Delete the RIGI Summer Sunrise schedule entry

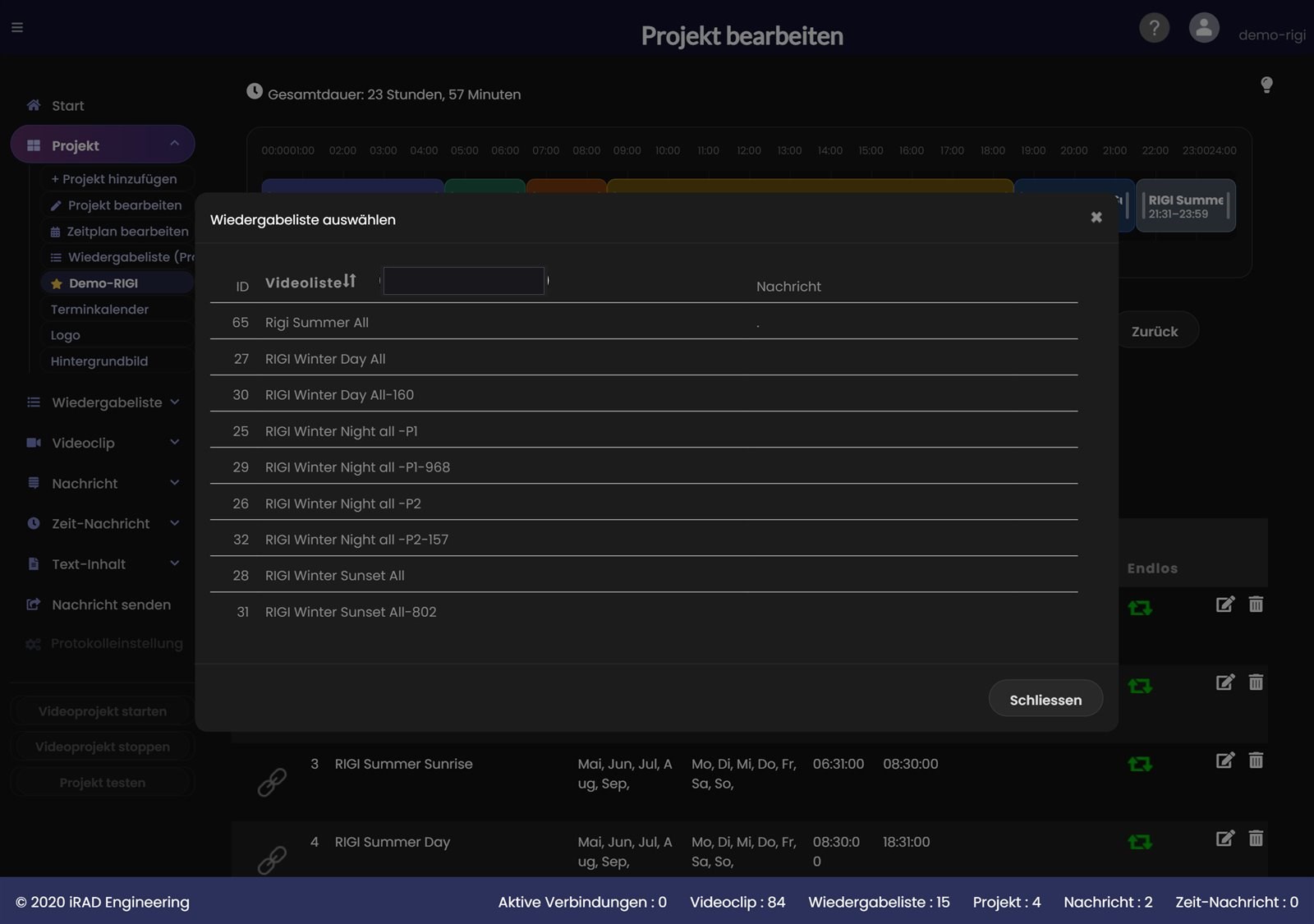click(x=1256, y=761)
